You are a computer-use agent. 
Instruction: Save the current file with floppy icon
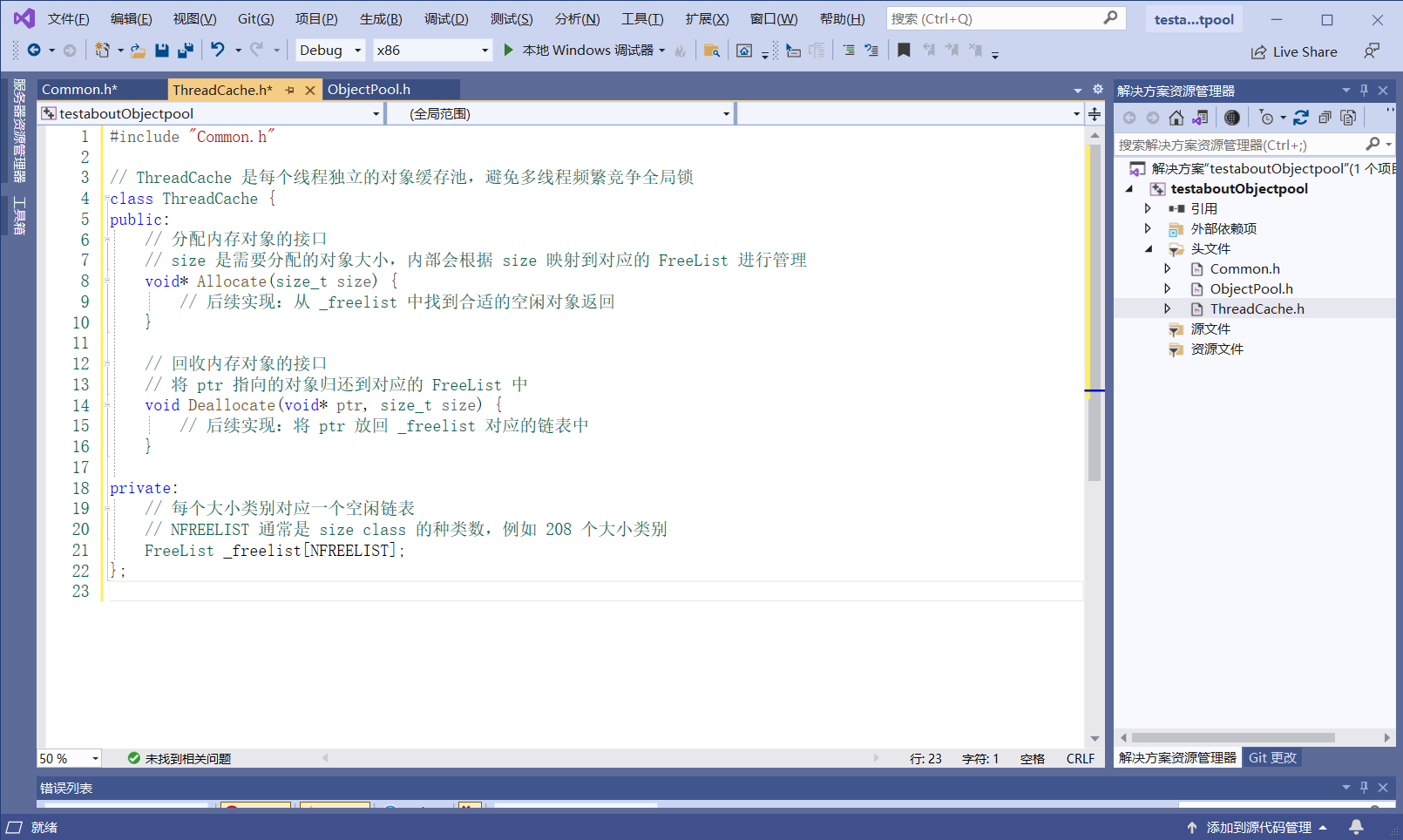162,51
